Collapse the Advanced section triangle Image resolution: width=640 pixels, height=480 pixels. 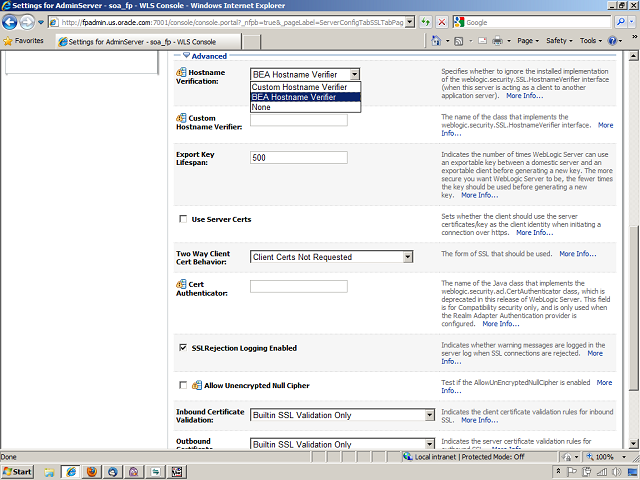(187, 56)
